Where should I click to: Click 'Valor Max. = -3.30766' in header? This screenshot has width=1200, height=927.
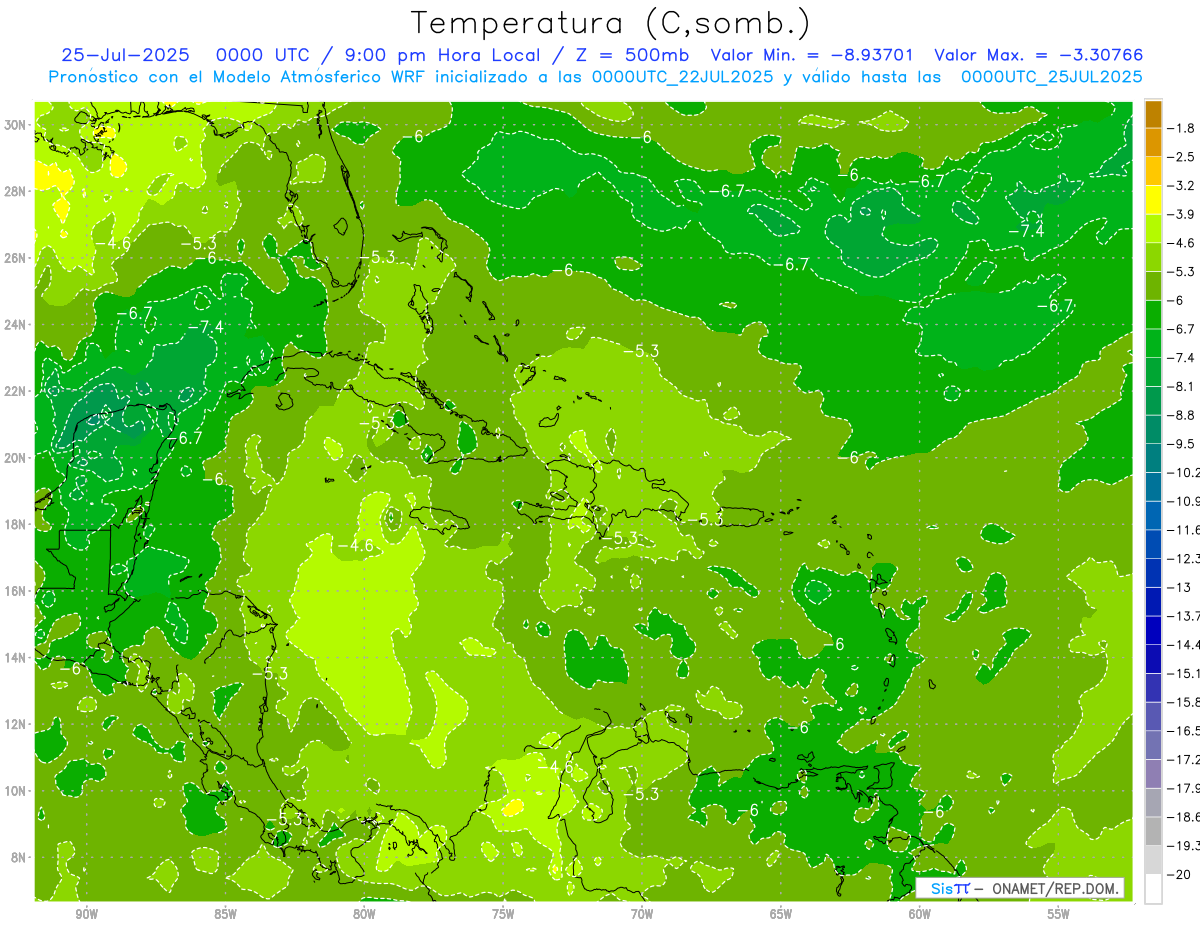tap(1038, 56)
